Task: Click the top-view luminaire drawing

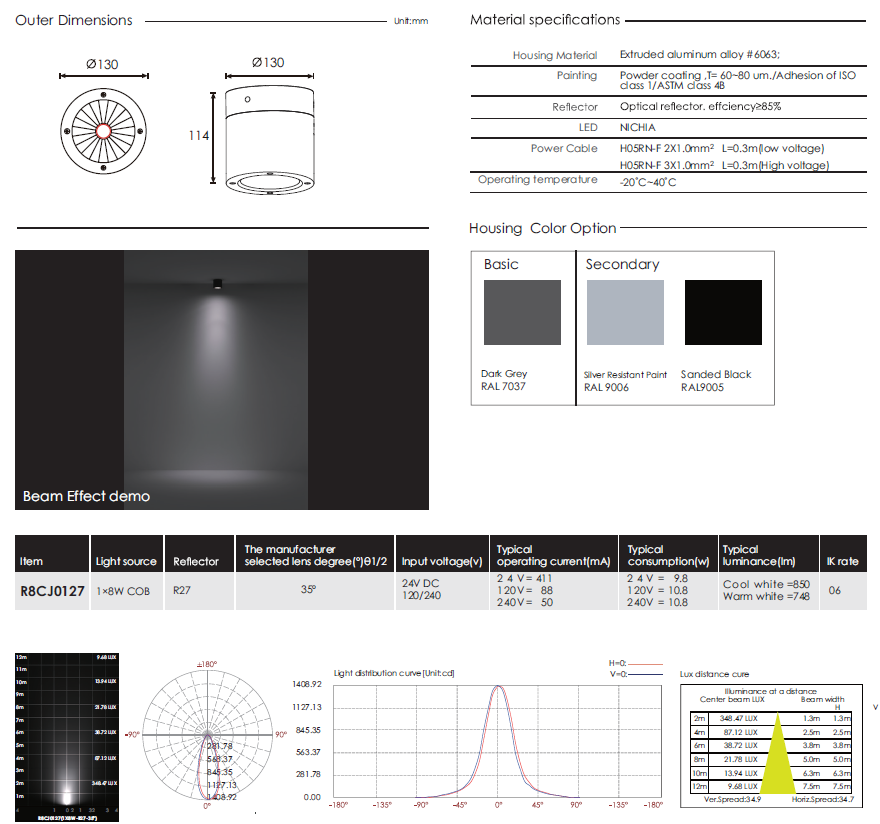Action: [102, 131]
